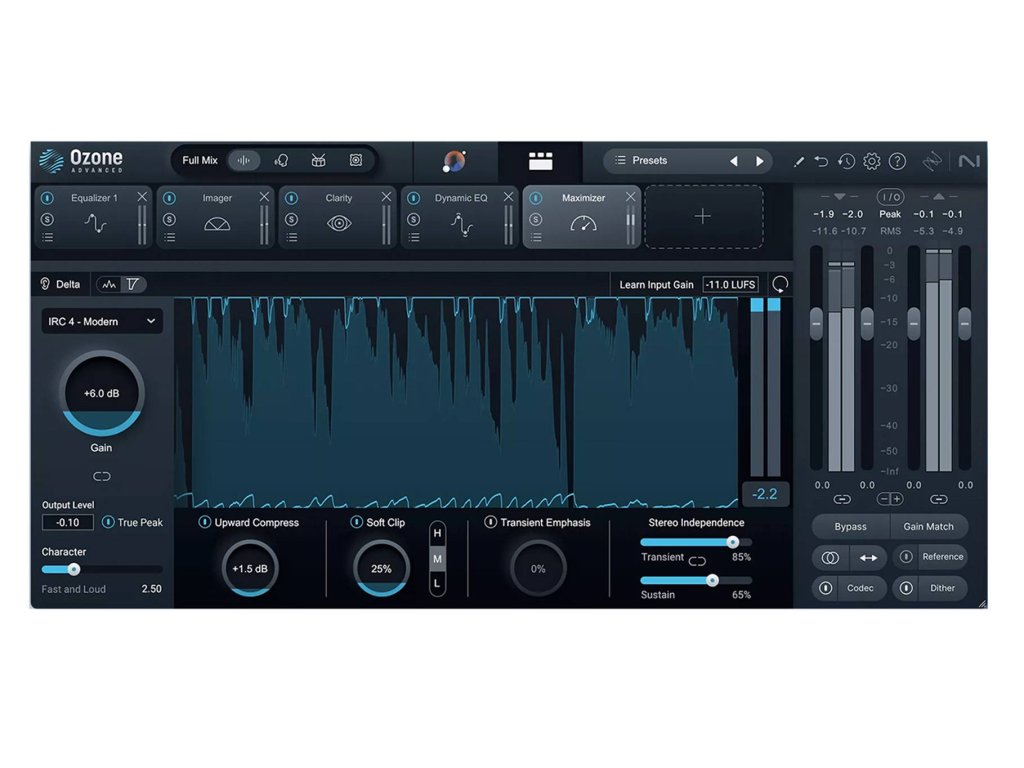This screenshot has height=768, width=1024.
Task: Open the settings gear
Action: click(x=872, y=161)
